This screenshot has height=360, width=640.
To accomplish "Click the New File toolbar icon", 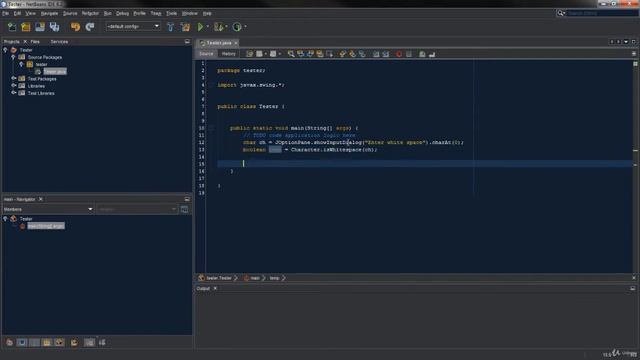I will [12, 27].
